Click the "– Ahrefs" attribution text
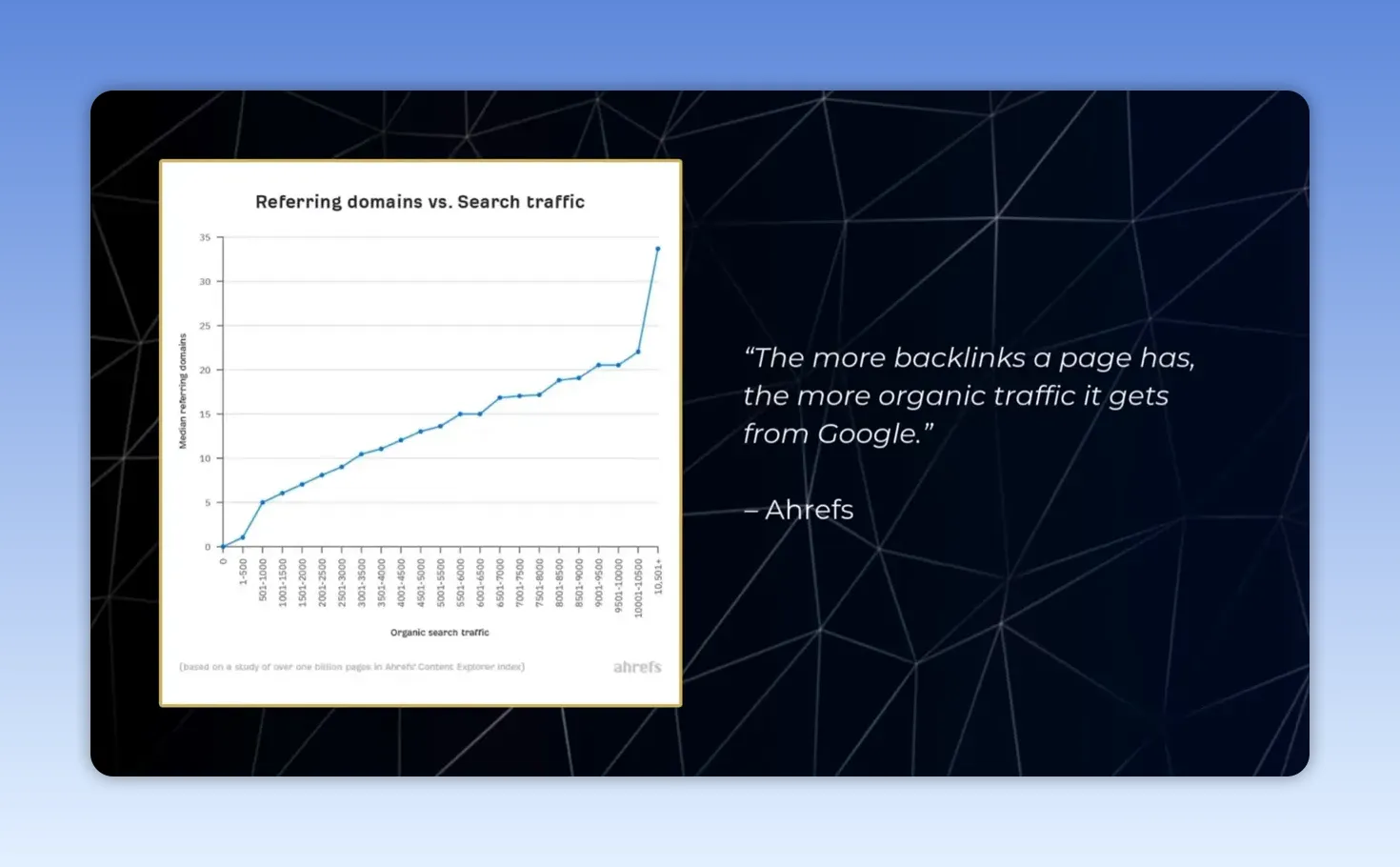 [x=798, y=510]
